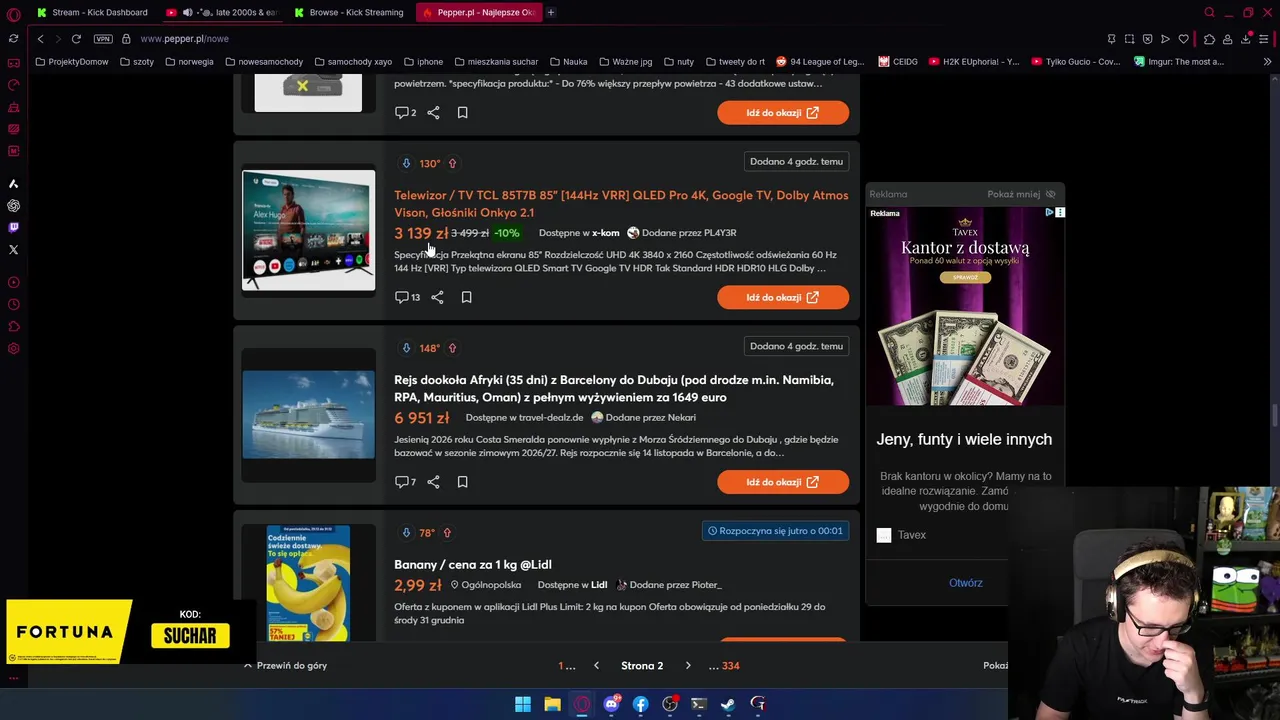Select the Pepper.pl tab
The height and width of the screenshot is (720, 1280).
(x=478, y=12)
